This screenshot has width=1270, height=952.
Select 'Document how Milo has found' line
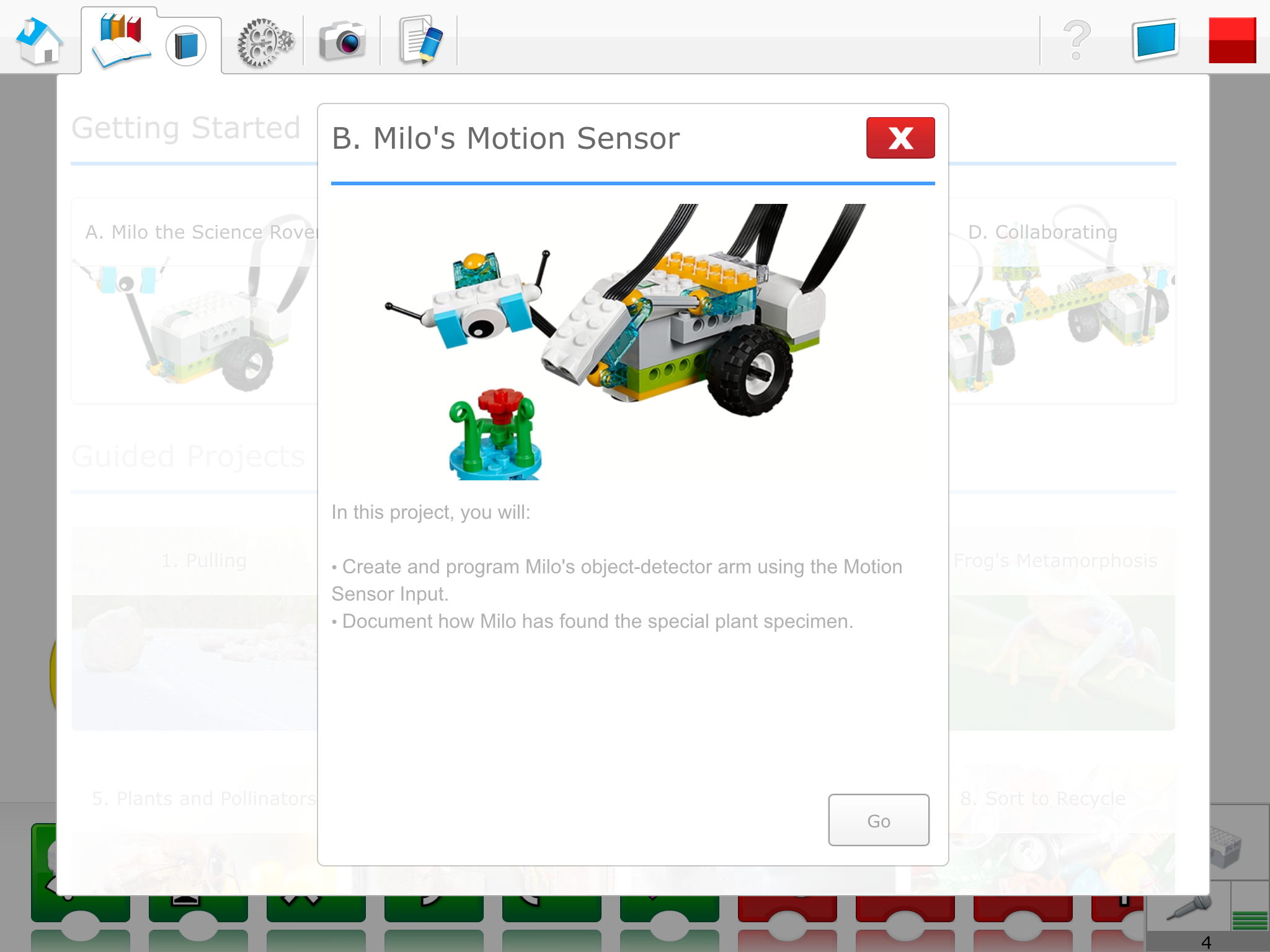point(592,621)
